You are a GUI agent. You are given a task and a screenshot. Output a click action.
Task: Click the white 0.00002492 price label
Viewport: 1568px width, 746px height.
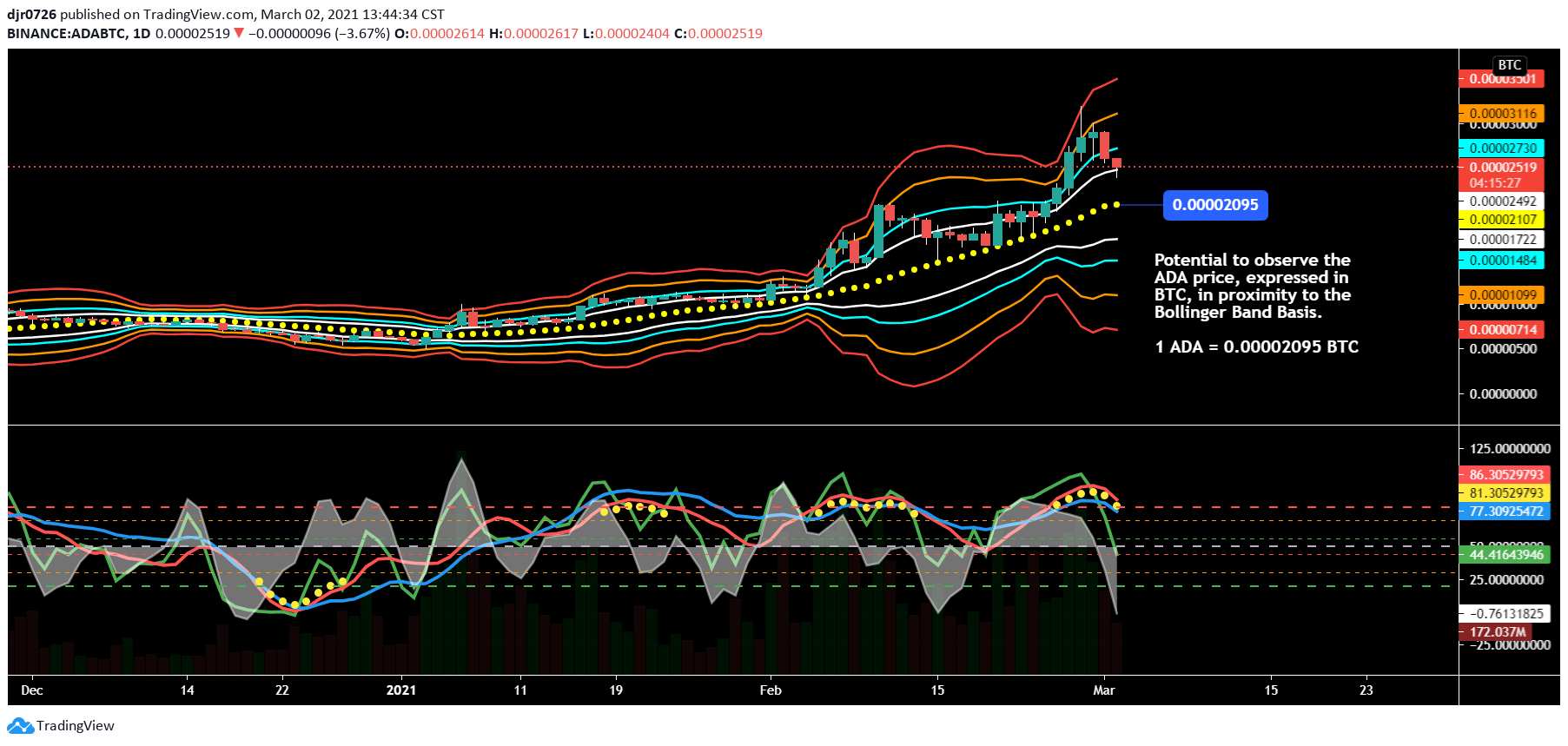click(1501, 201)
